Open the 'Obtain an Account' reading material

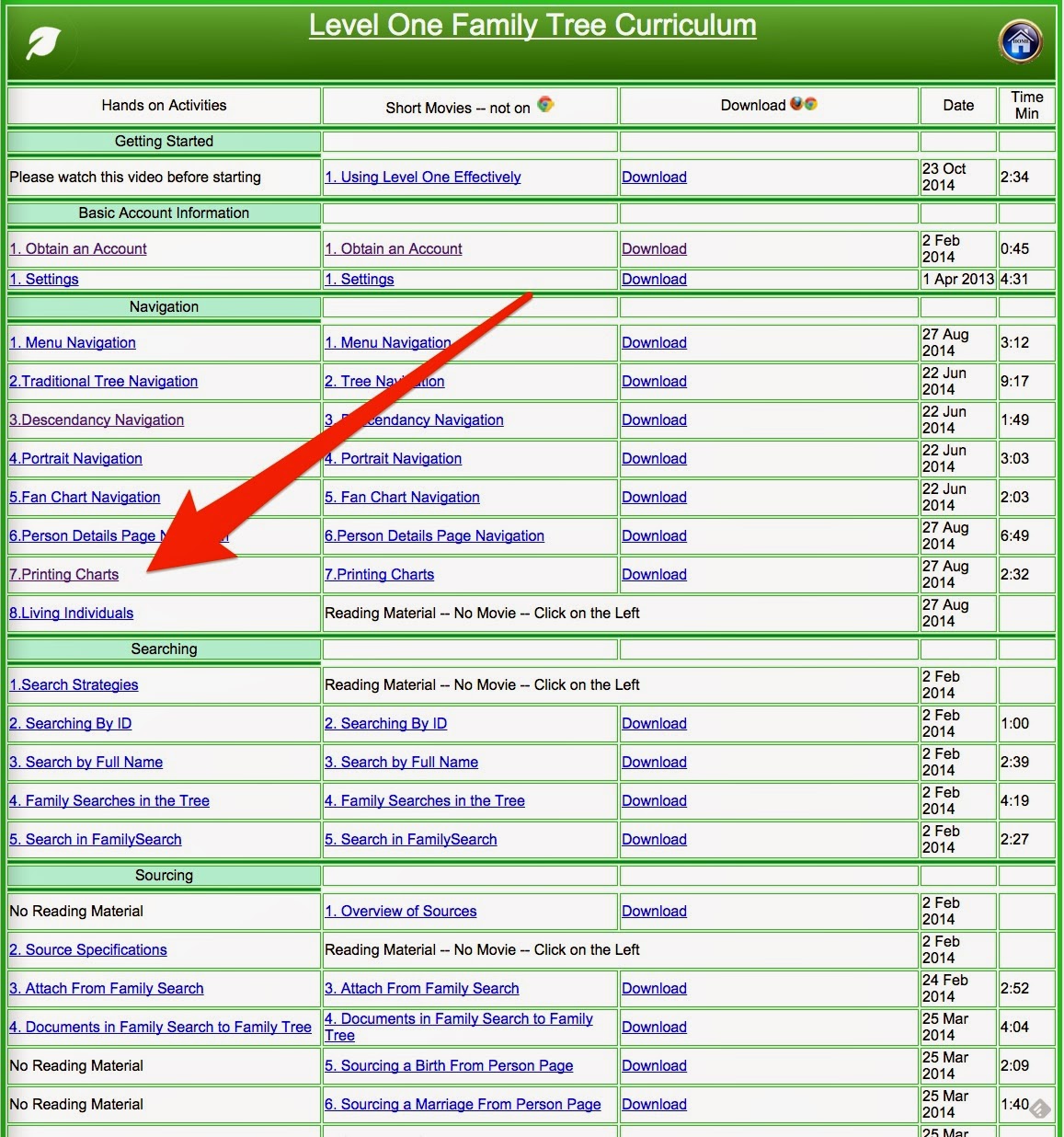(77, 248)
